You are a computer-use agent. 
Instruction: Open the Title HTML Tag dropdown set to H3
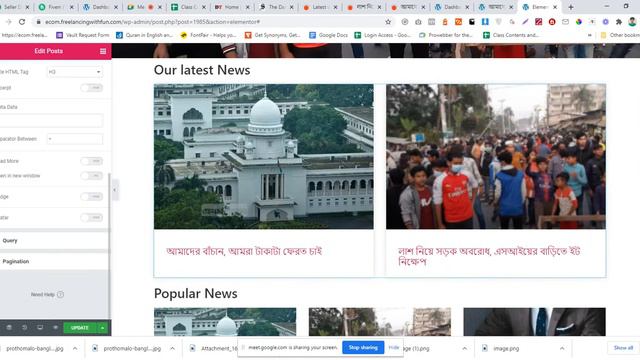tap(75, 72)
